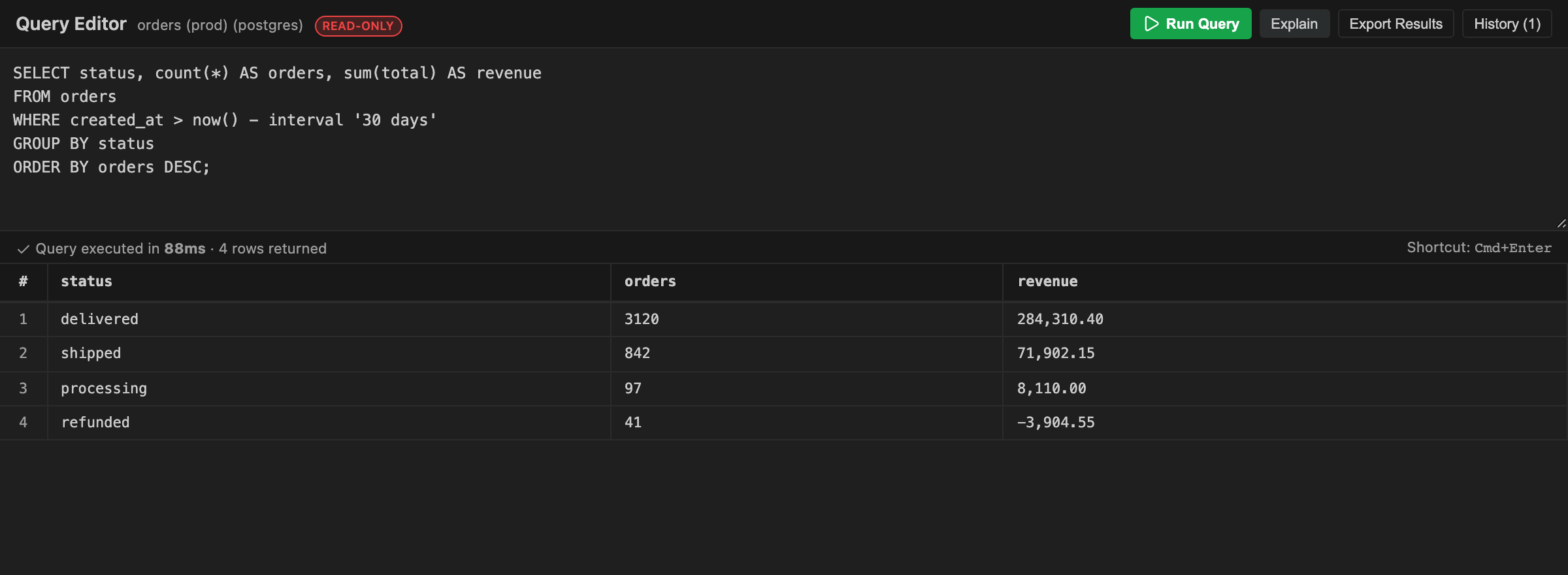This screenshot has height=575, width=1568.
Task: Click the READ-ONLY badge
Action: click(358, 26)
